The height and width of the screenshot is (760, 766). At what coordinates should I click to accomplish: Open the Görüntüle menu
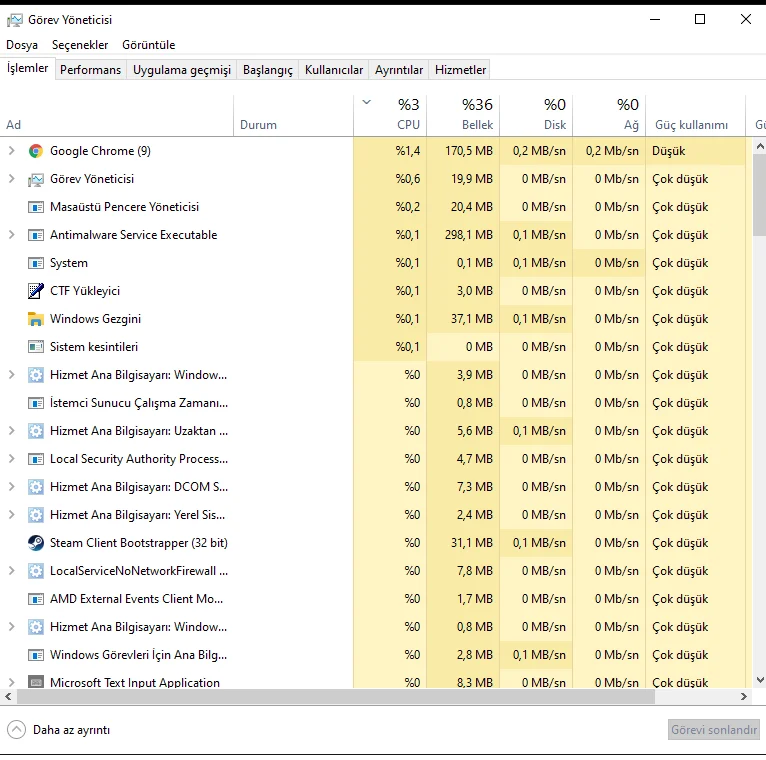coord(149,45)
